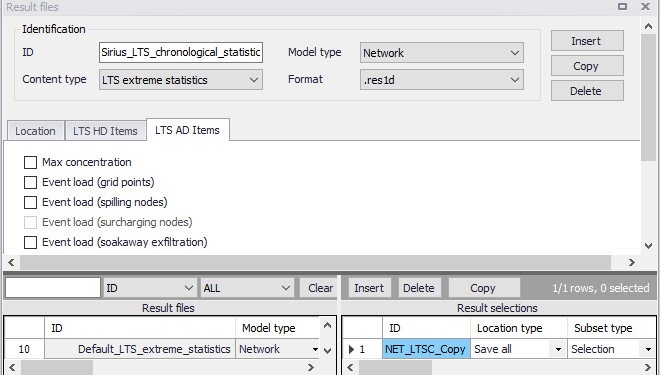Viewport: 660px width, 375px height.
Task: Open the Model type Network dropdown
Action: [442, 53]
